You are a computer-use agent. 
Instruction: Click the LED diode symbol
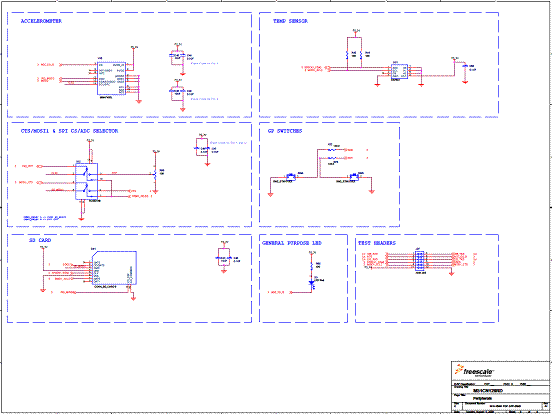(311, 283)
